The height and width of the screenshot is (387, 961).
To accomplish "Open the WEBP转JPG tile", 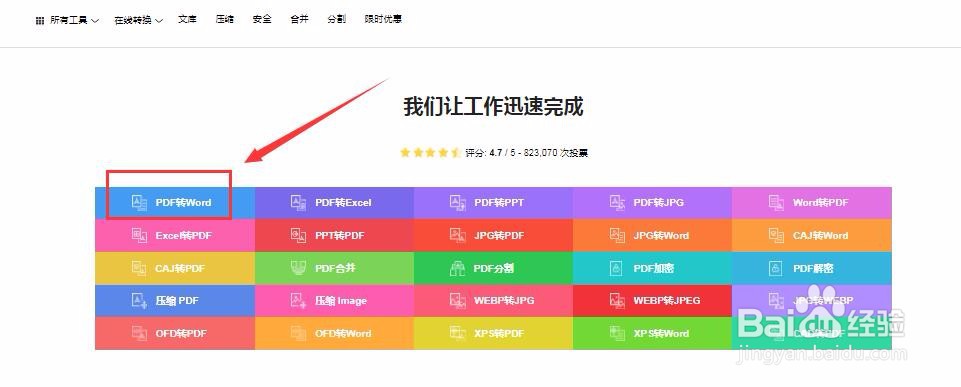I will [x=493, y=301].
